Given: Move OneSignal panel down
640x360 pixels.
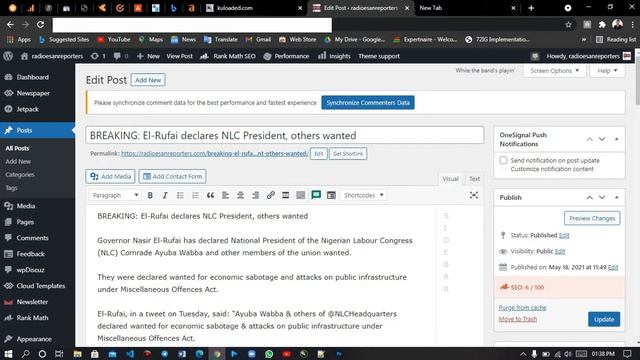Looking at the screenshot, I should pos(602,139).
